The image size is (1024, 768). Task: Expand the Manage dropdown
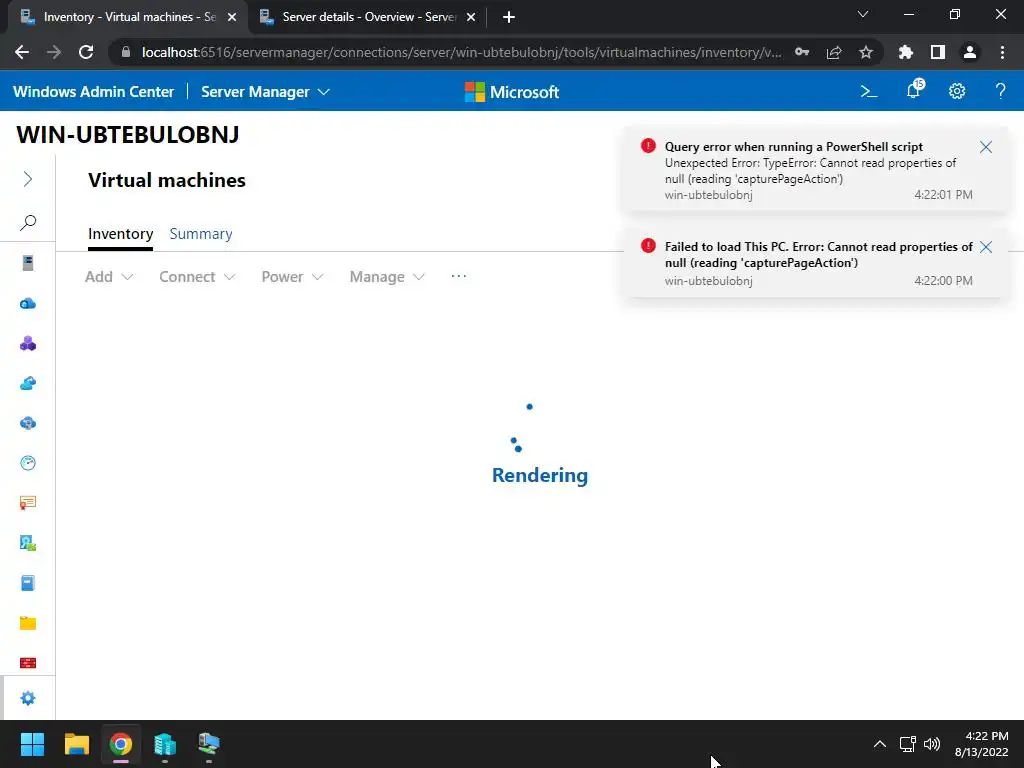click(387, 277)
